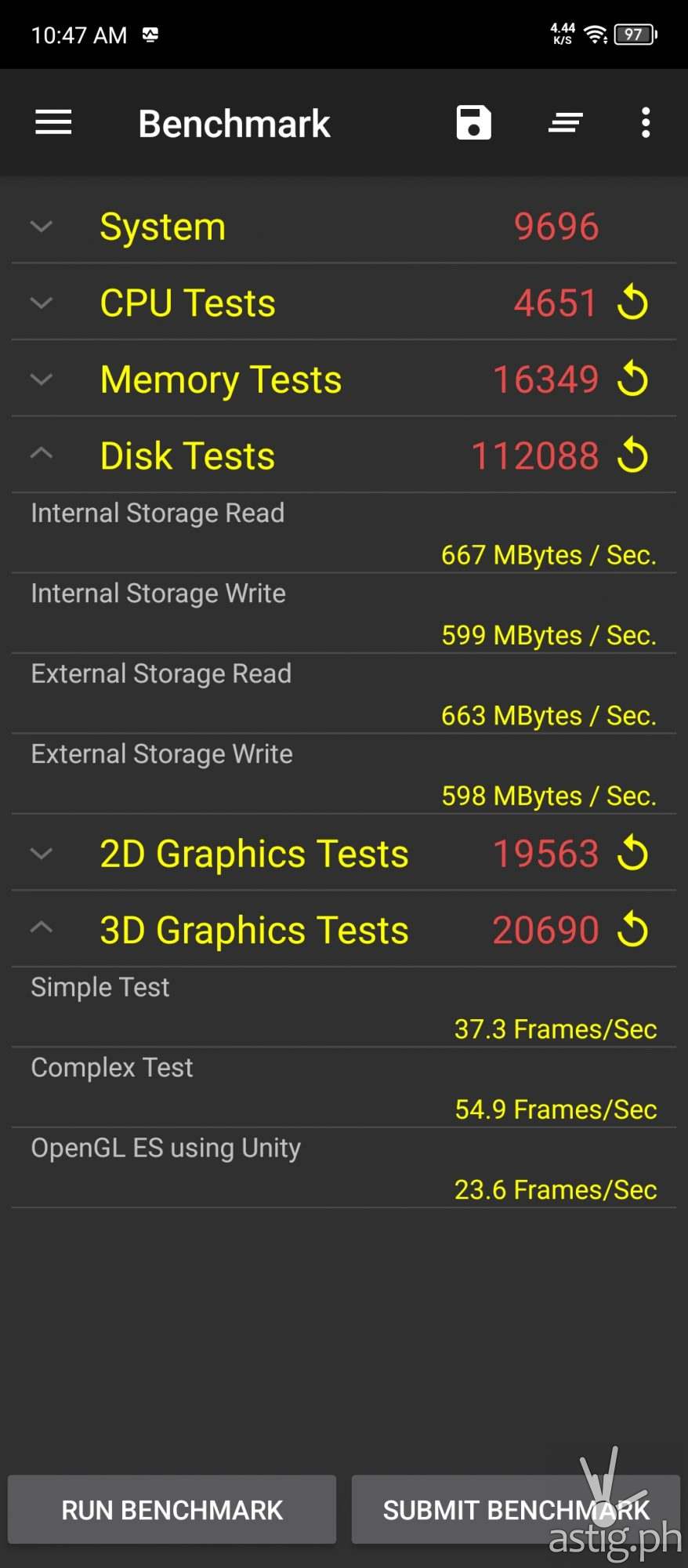
Task: Open the sort lines icon
Action: pyautogui.click(x=565, y=123)
